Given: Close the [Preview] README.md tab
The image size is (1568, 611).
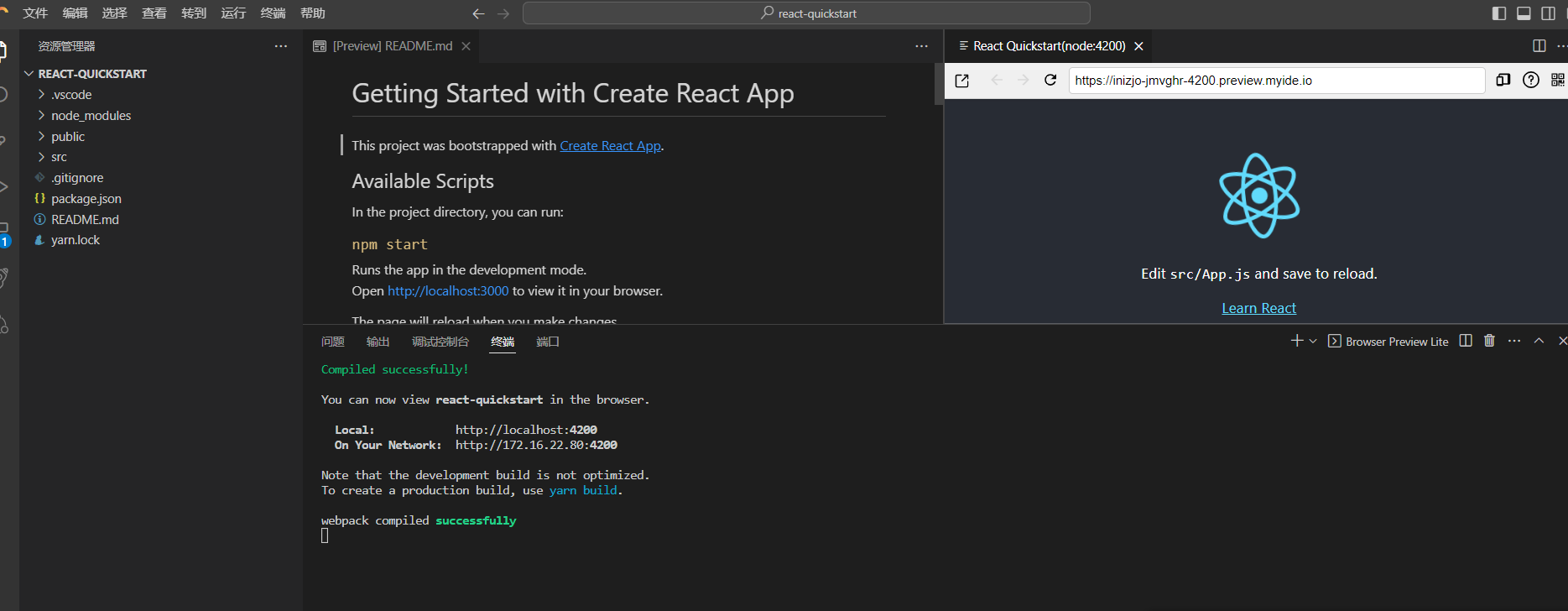Looking at the screenshot, I should pyautogui.click(x=466, y=46).
